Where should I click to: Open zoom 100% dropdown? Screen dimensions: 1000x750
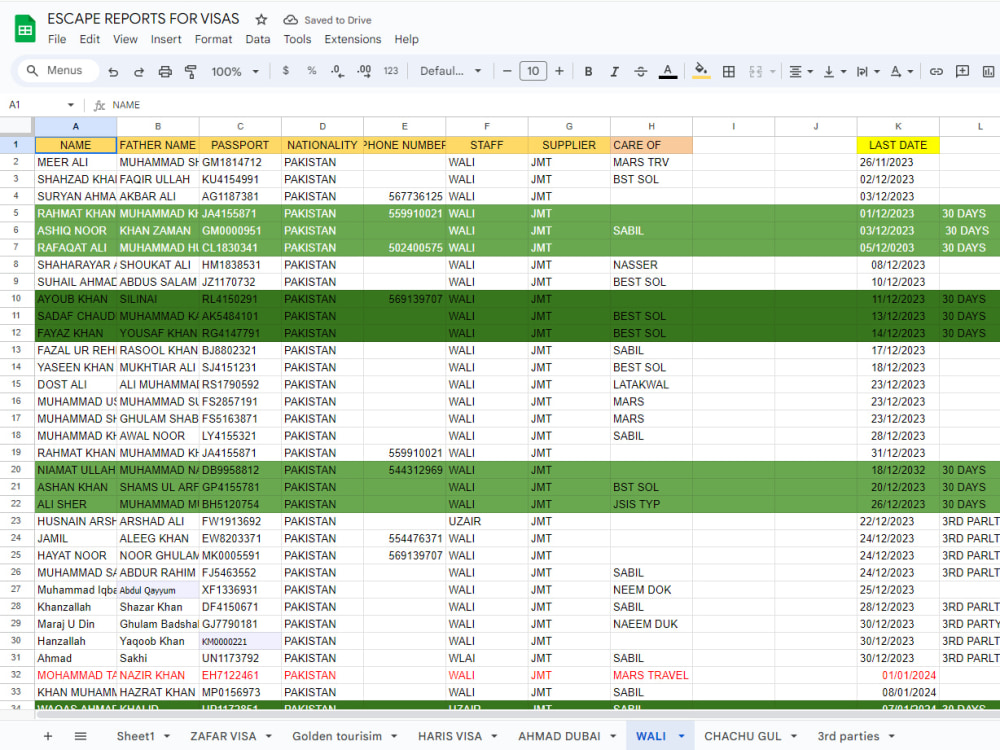coord(235,71)
